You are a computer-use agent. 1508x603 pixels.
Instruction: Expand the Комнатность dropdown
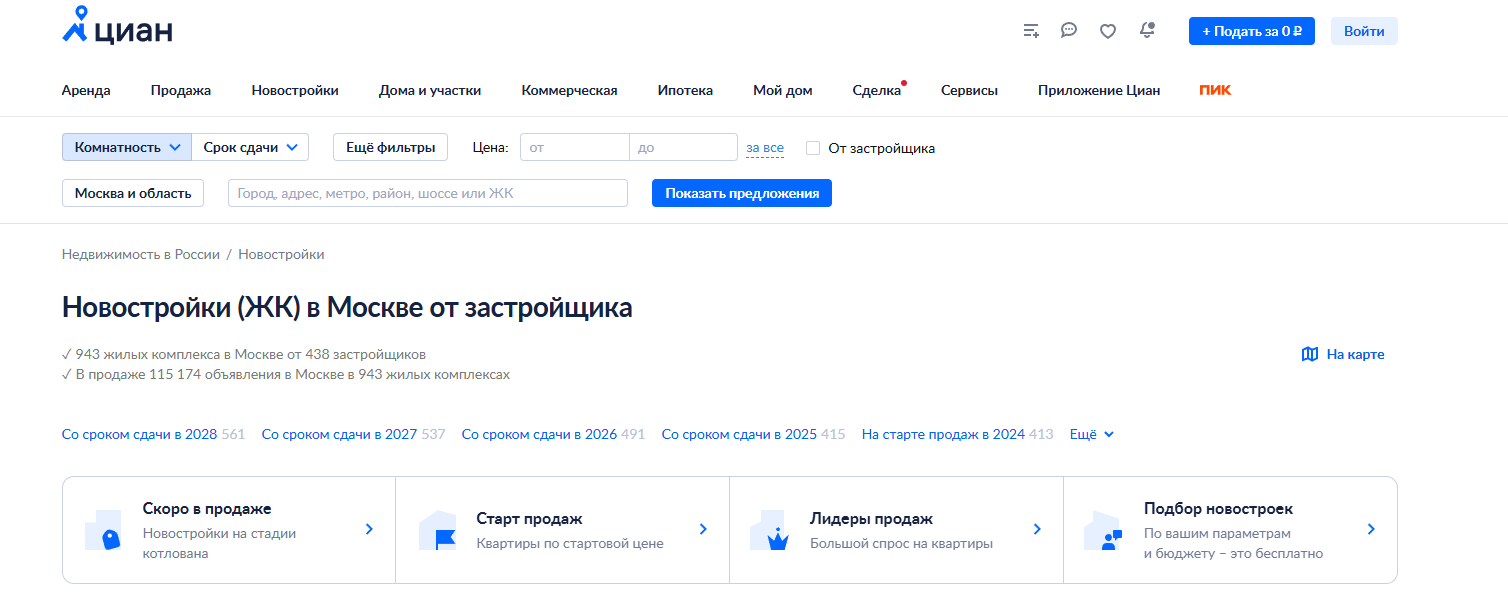[x=127, y=147]
